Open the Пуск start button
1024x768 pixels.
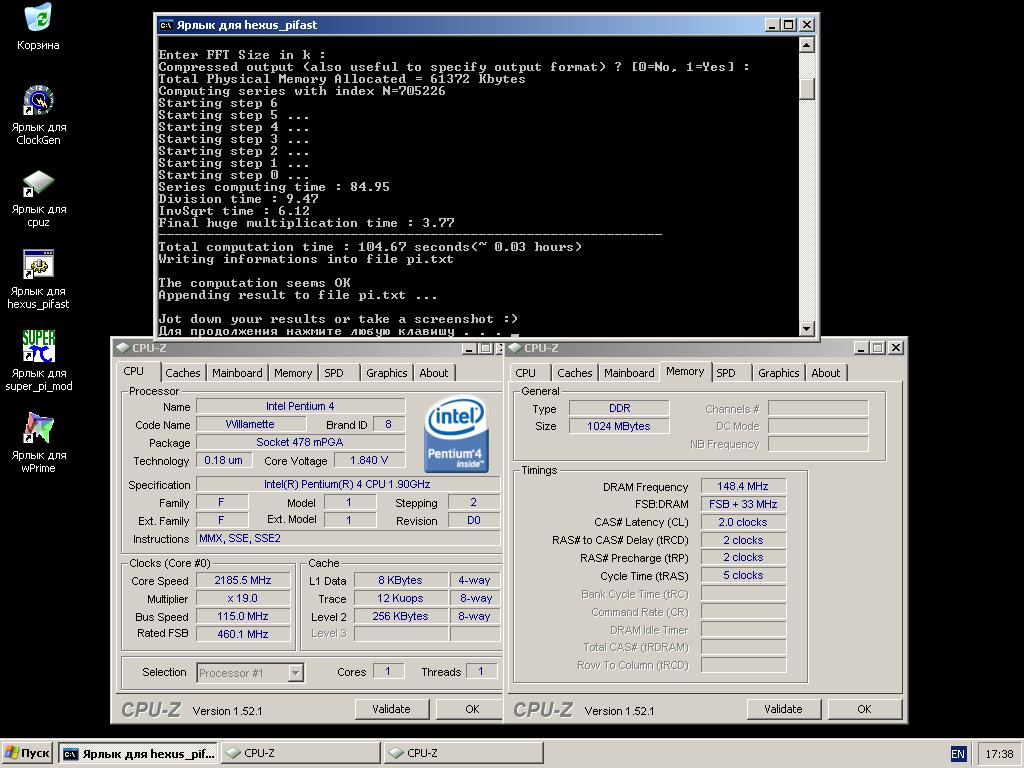tap(27, 753)
